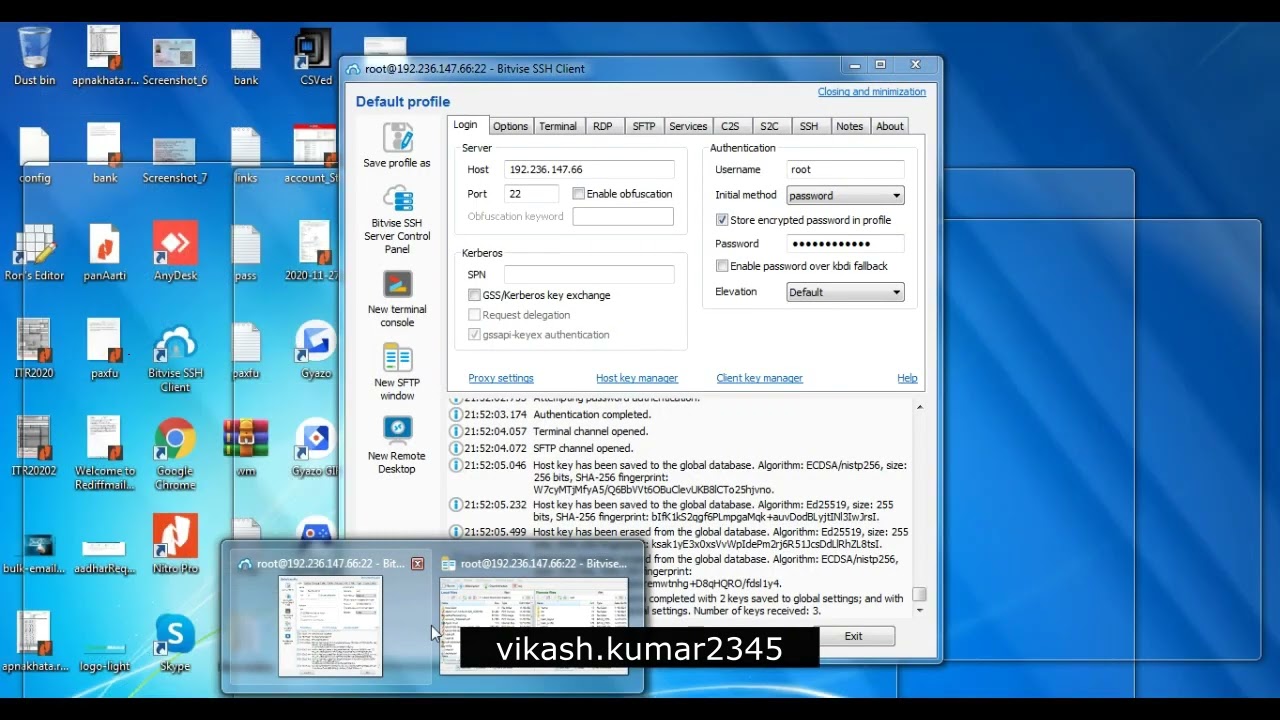This screenshot has width=1280, height=720.
Task: Open the Closing and minimization link
Action: pyautogui.click(x=871, y=91)
